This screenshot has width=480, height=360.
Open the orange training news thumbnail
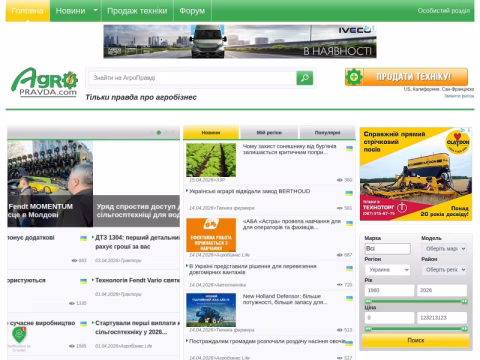[211, 235]
